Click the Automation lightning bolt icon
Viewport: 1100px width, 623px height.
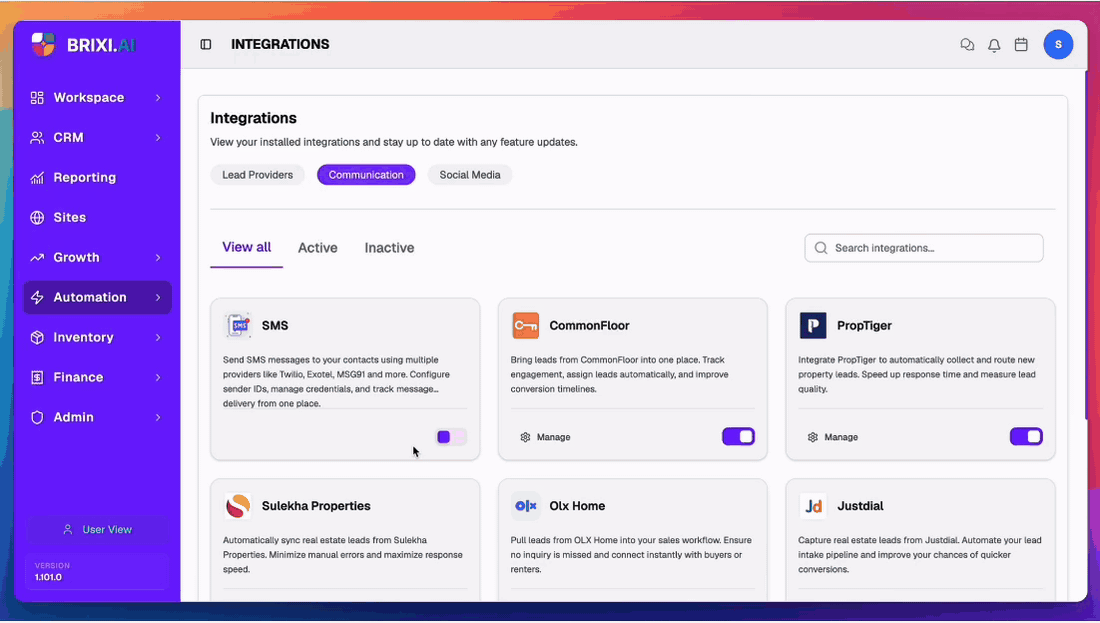coord(37,297)
